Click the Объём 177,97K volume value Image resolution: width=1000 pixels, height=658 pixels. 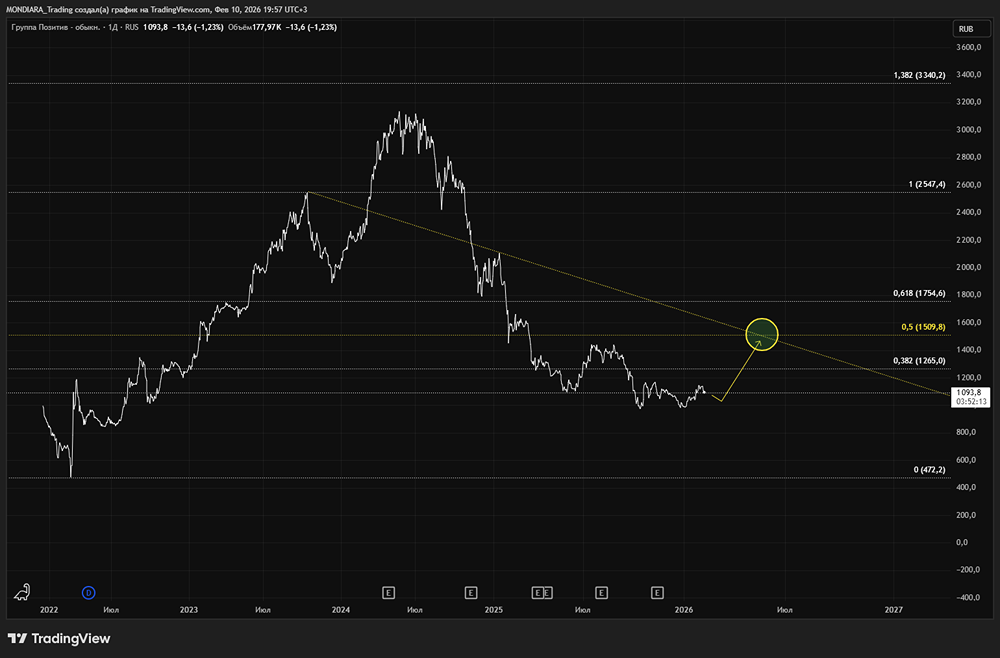255,27
